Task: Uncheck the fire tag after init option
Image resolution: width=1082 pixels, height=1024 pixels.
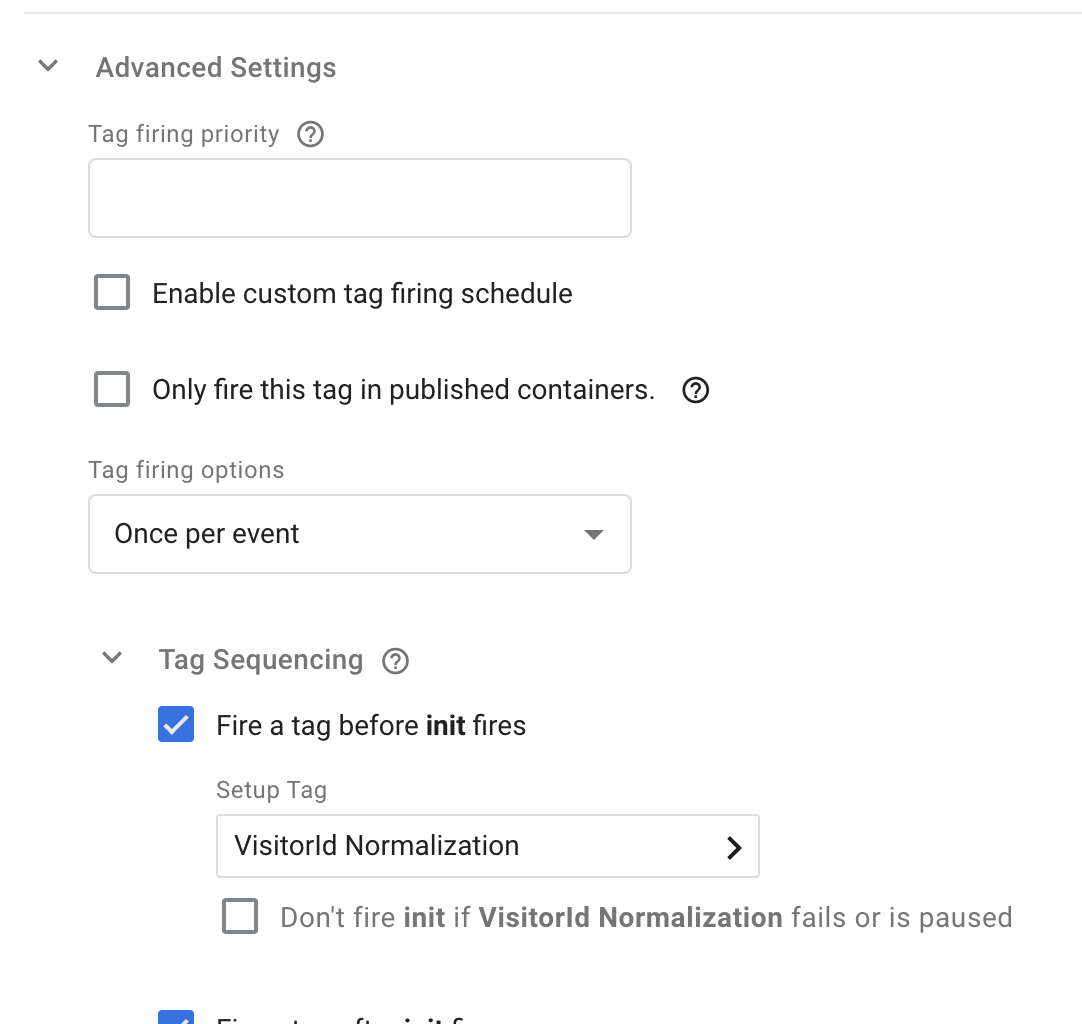Action: [175, 1019]
